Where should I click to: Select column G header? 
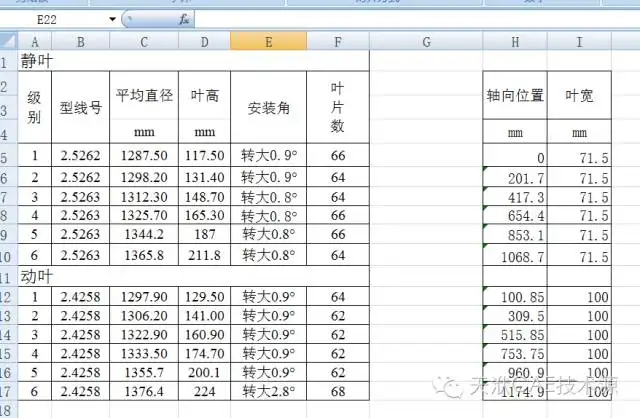(x=426, y=42)
